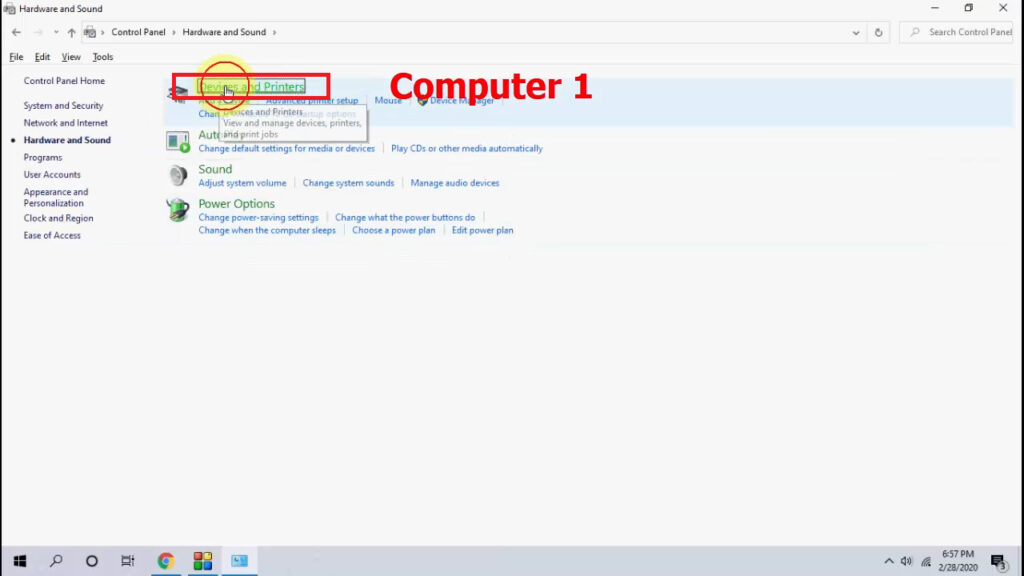Open the Tools menu
The width and height of the screenshot is (1024, 576).
(102, 56)
